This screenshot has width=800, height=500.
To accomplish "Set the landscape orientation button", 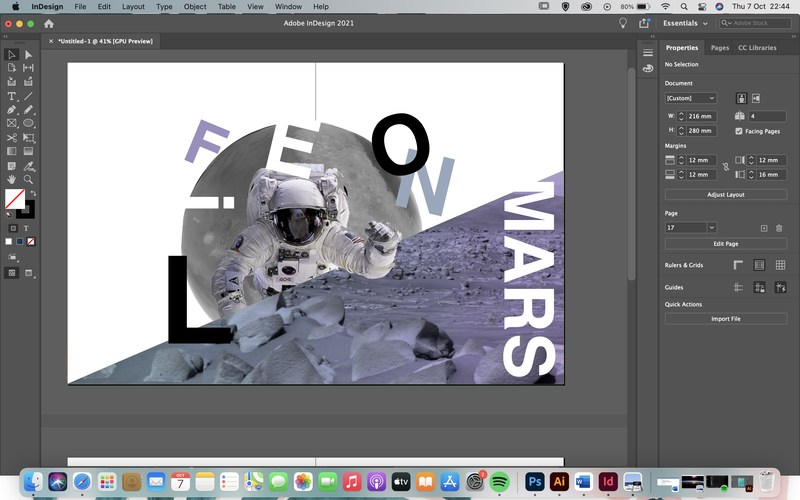I will (756, 98).
